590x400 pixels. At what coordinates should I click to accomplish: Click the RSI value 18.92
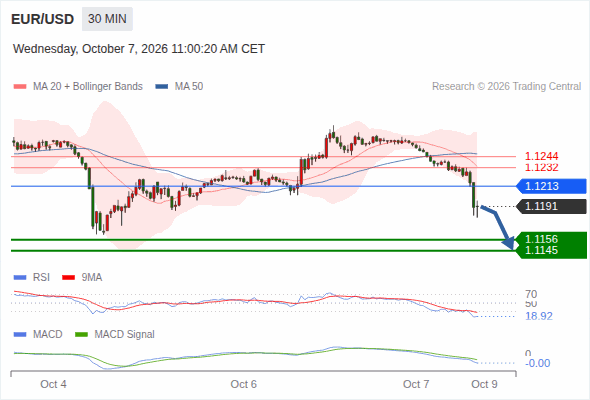[x=539, y=316]
